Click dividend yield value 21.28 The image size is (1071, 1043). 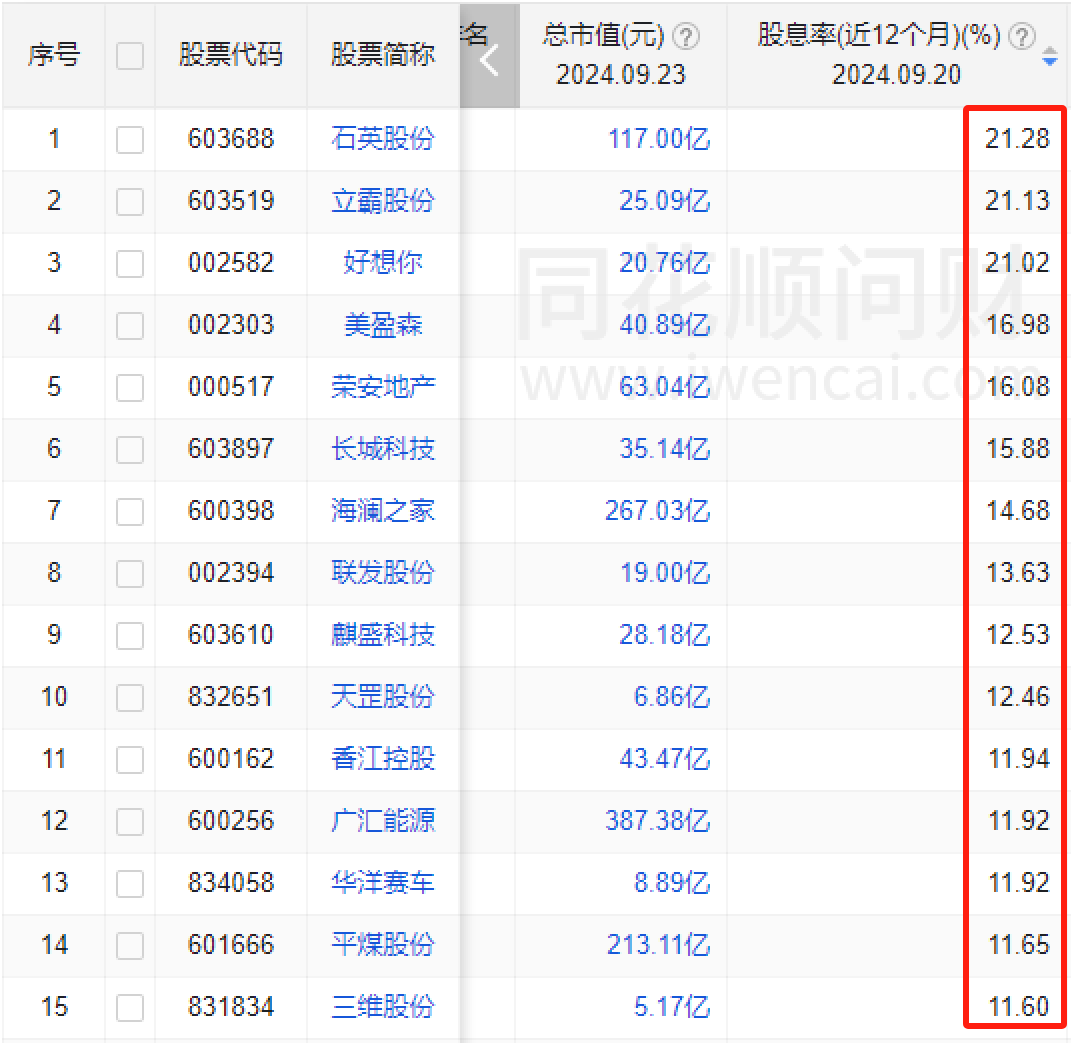click(x=1017, y=139)
